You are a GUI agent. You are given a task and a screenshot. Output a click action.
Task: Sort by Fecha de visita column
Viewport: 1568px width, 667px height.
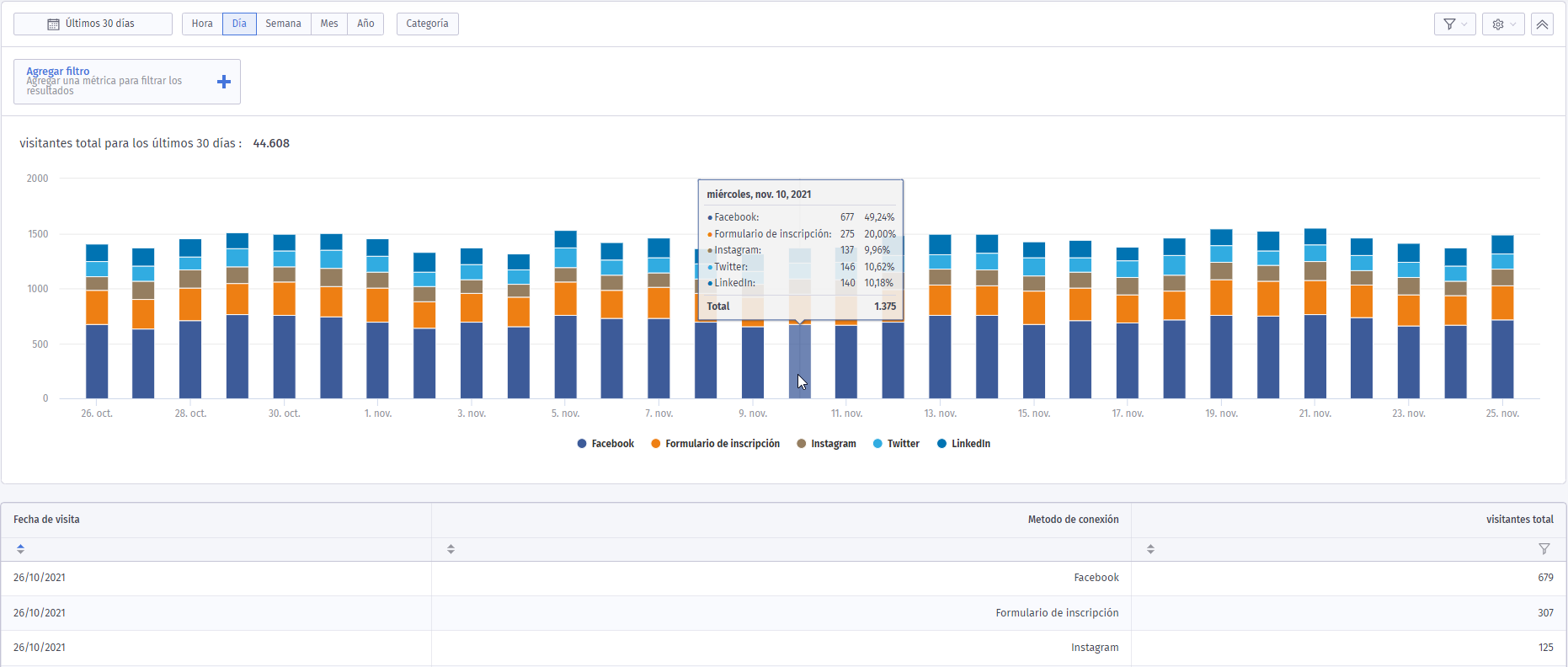point(20,549)
